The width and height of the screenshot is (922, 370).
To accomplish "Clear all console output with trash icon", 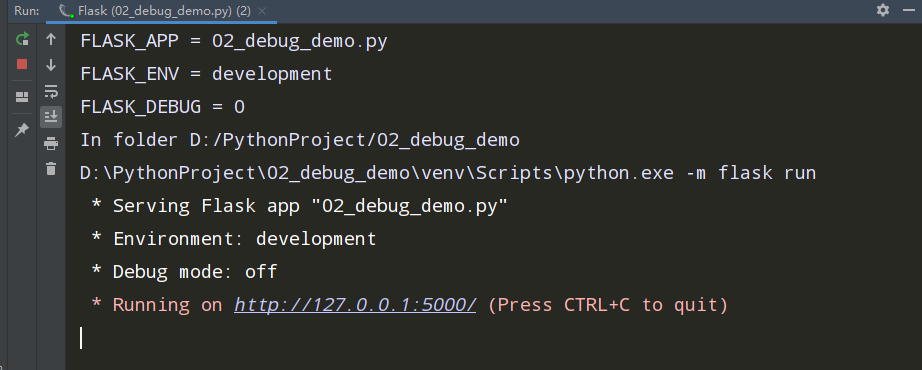I will point(51,168).
